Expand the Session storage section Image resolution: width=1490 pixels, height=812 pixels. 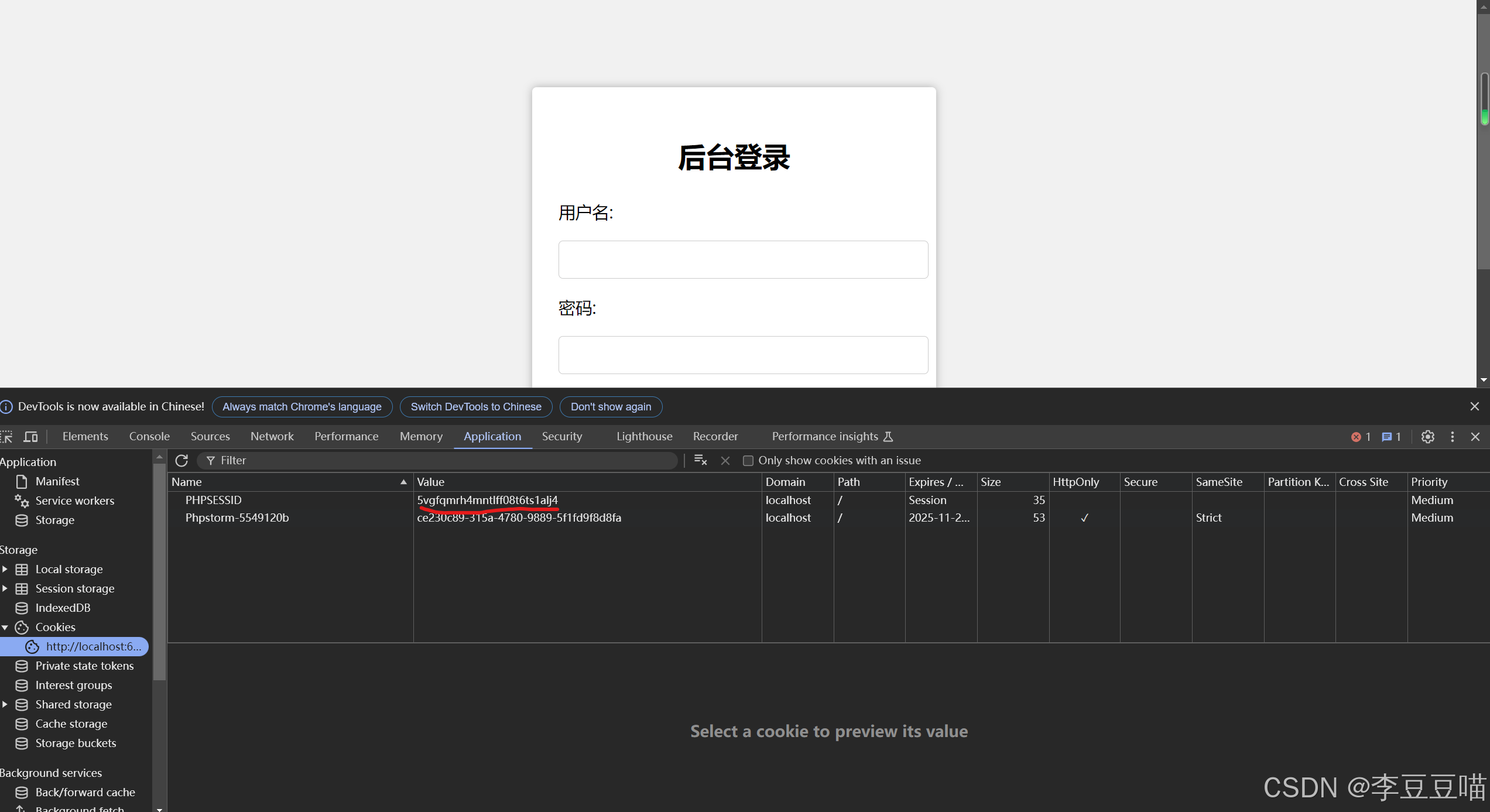pos(5,588)
